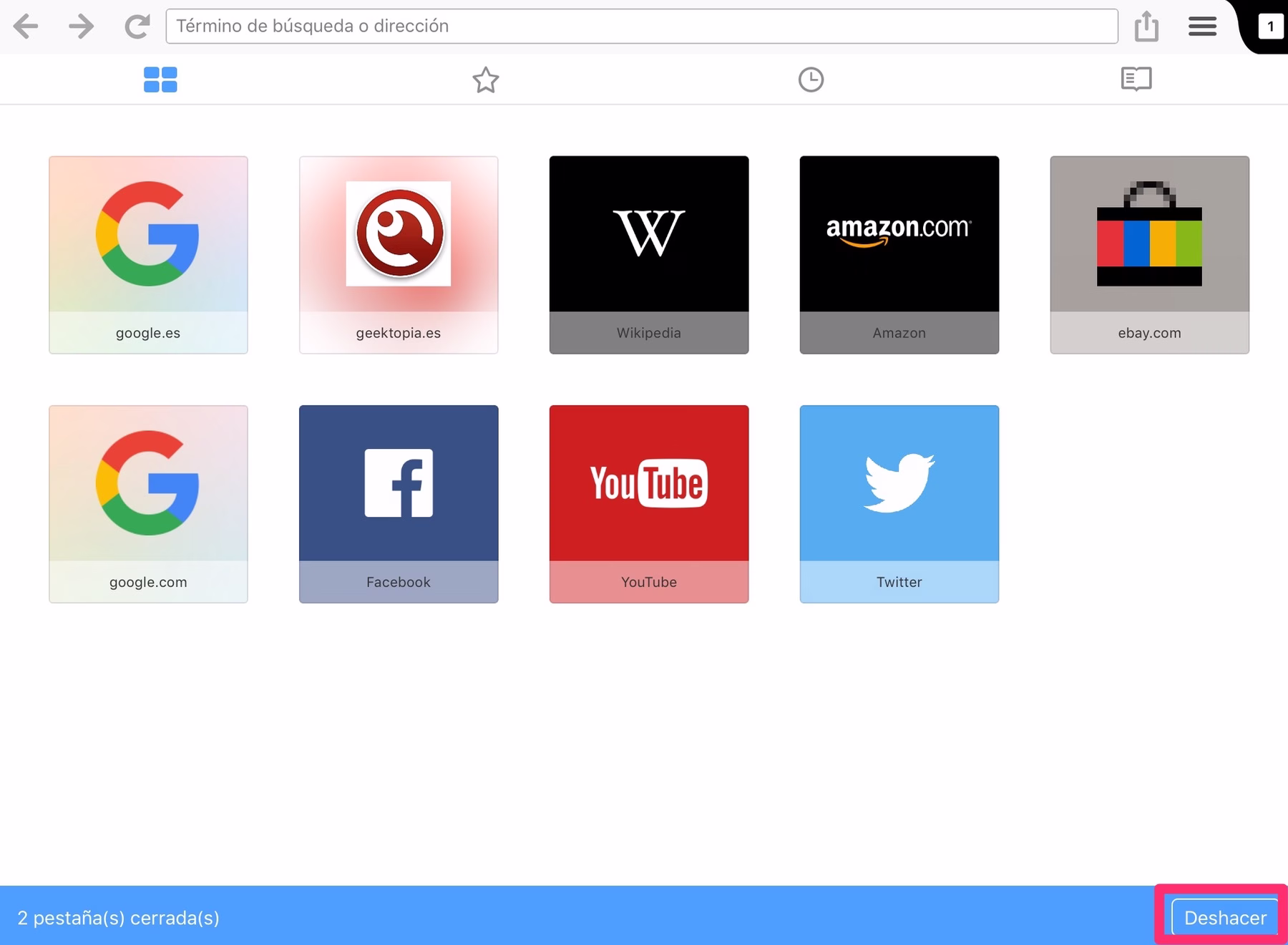Focus the search or address field
The width and height of the screenshot is (1288, 945).
(642, 26)
